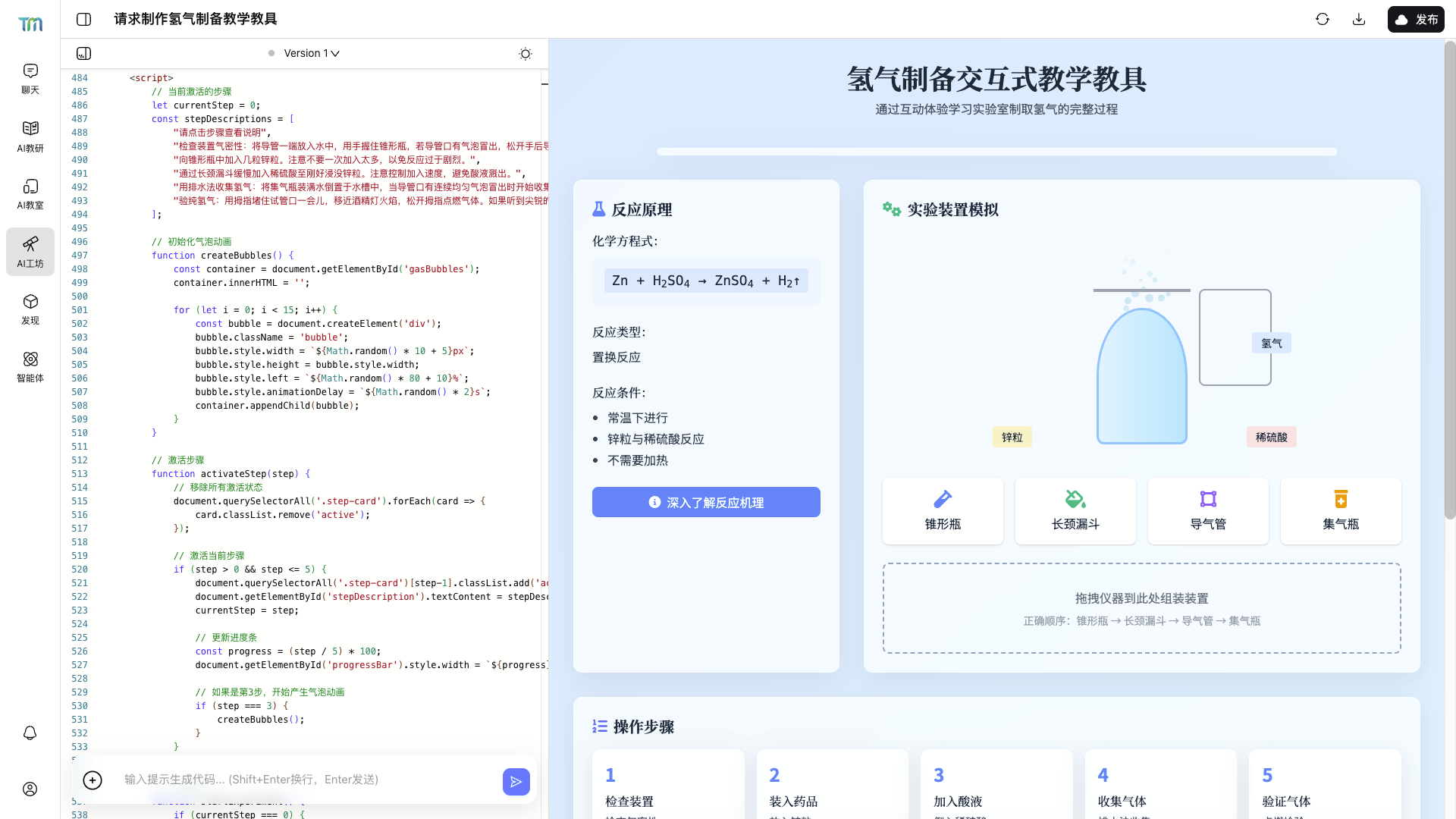1456x819 pixels.
Task: Click the 发布 publish button
Action: [1416, 19]
